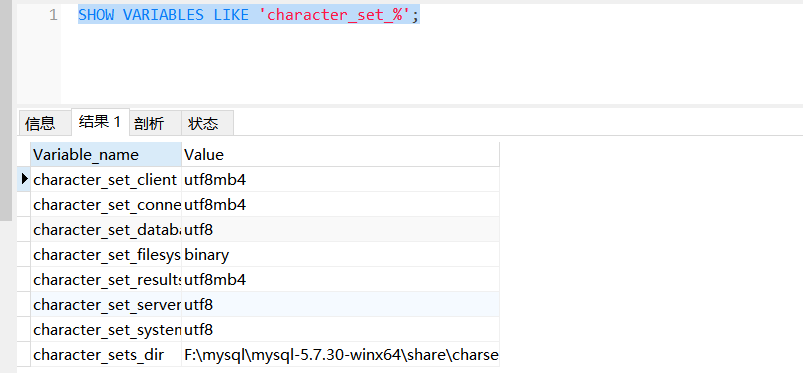
Task: Click the binary value cell
Action: point(341,255)
